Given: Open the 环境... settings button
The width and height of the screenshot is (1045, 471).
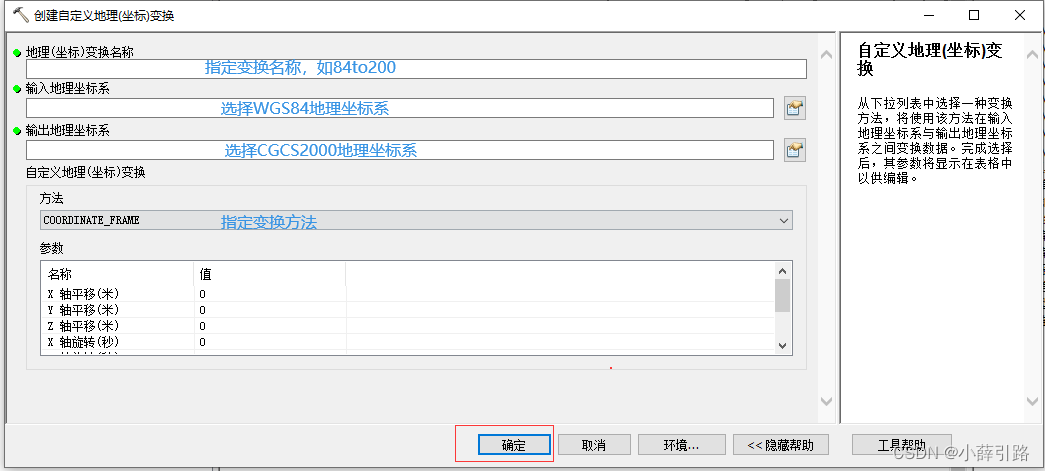Looking at the screenshot, I should click(x=681, y=445).
